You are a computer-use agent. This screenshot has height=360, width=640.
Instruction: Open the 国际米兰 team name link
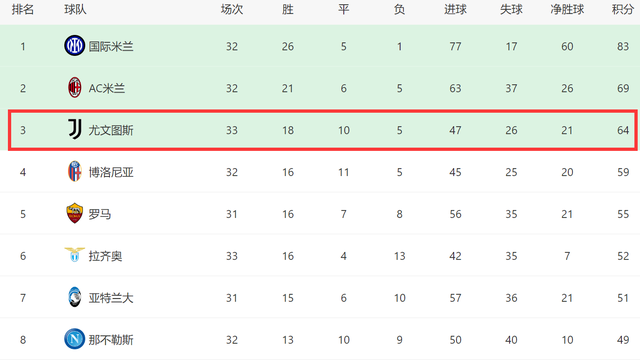[111, 47]
